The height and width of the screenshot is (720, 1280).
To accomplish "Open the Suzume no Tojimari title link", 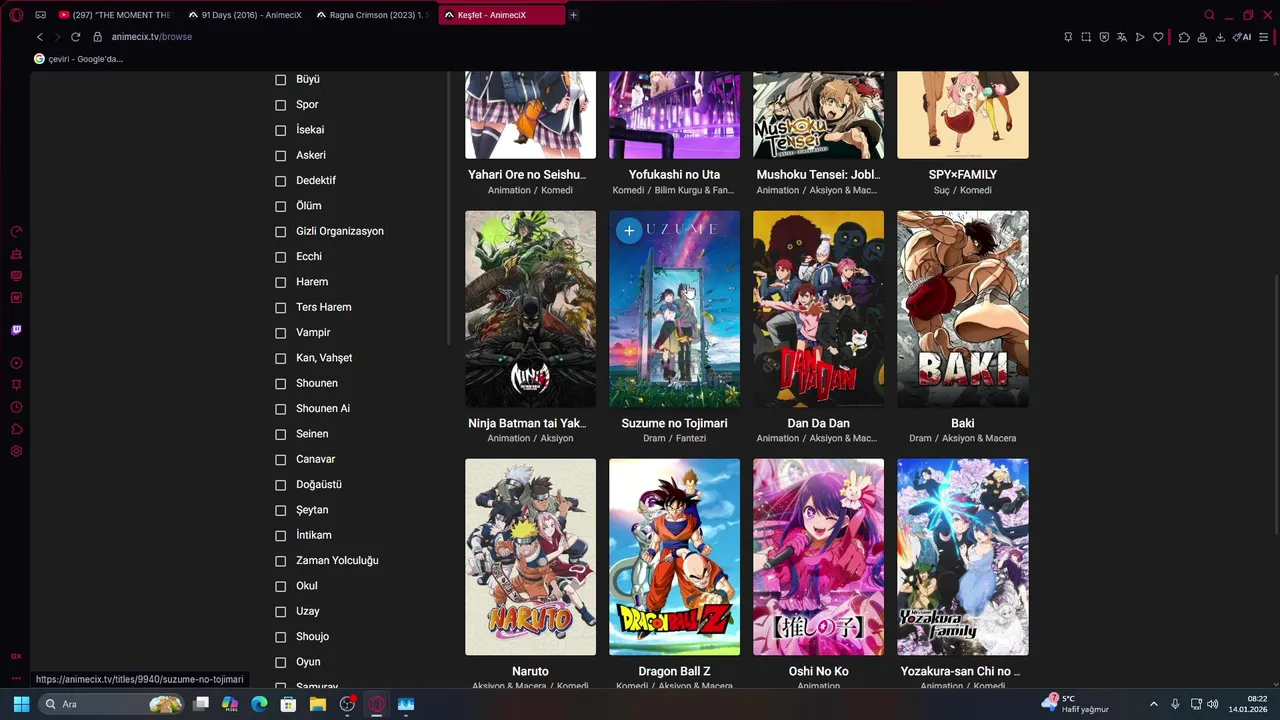I will pyautogui.click(x=674, y=423).
